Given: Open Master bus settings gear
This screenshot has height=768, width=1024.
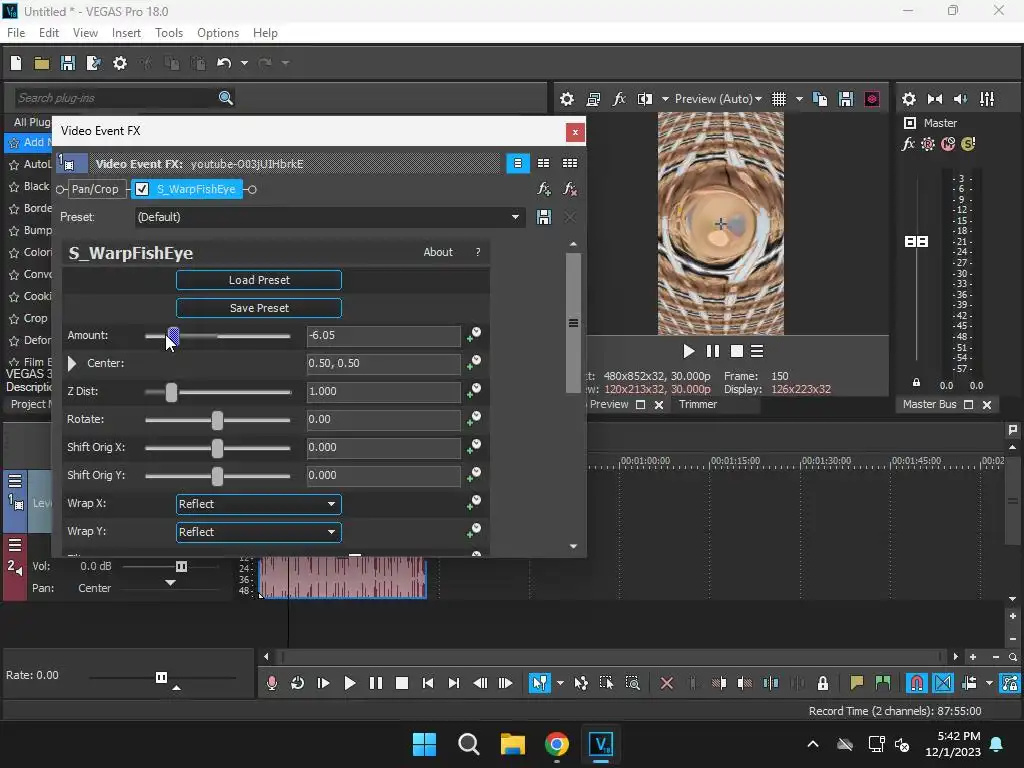Looking at the screenshot, I should click(x=908, y=99).
